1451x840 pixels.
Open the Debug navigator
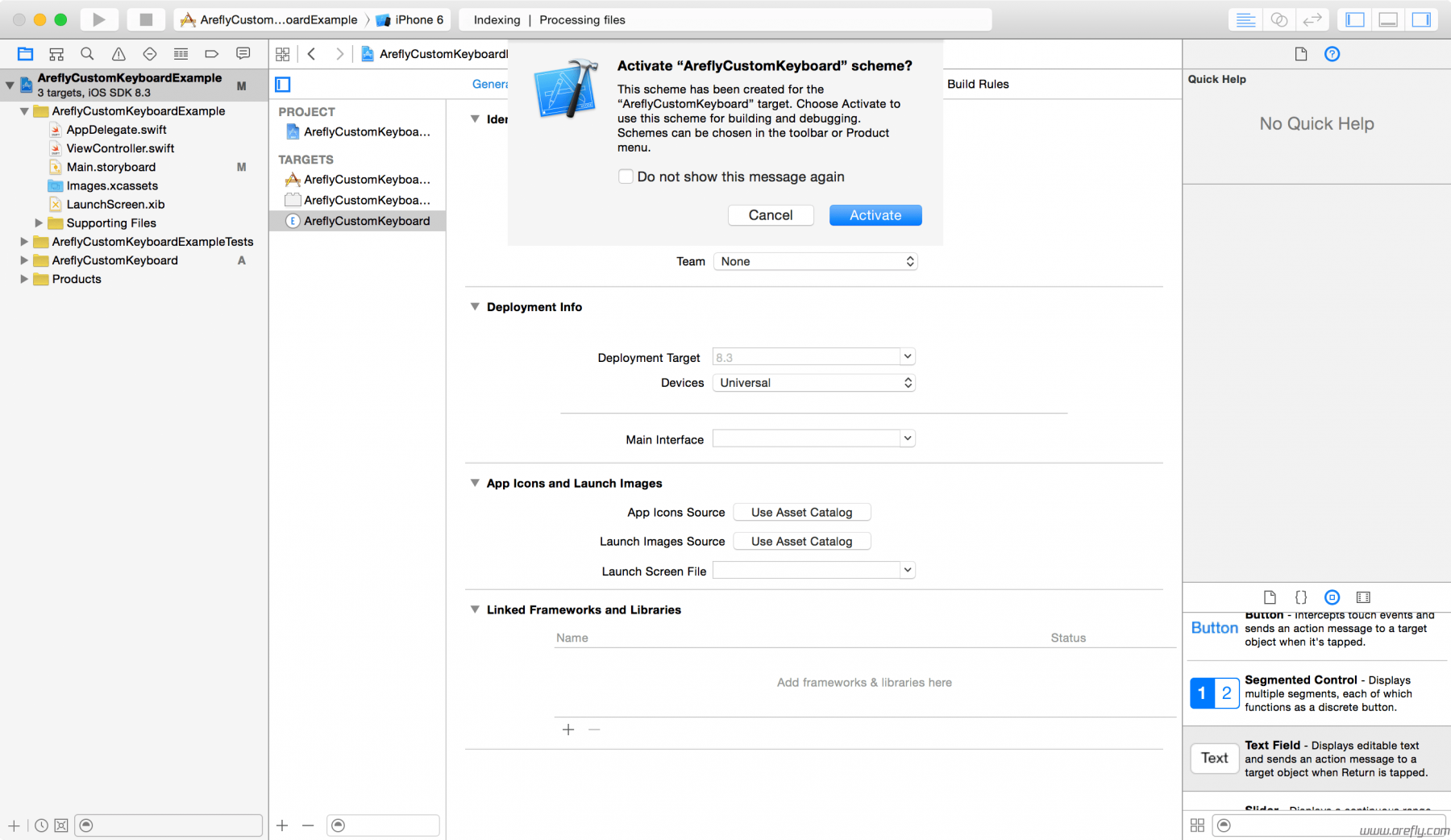pyautogui.click(x=181, y=54)
